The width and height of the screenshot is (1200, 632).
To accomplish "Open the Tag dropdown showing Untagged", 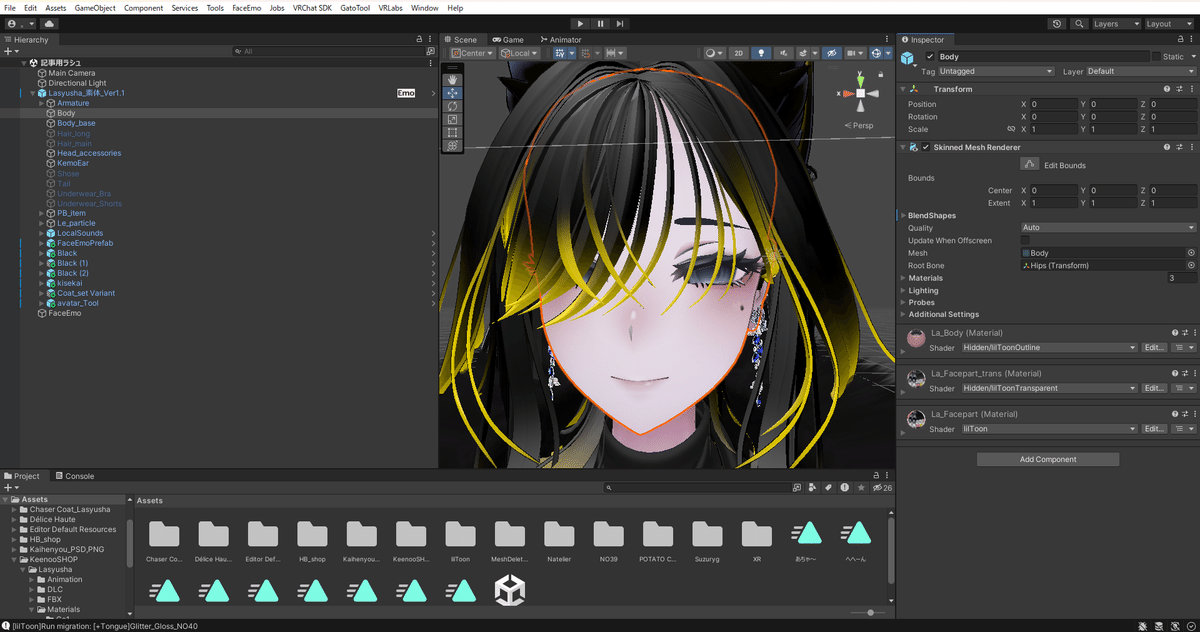I will (x=997, y=72).
